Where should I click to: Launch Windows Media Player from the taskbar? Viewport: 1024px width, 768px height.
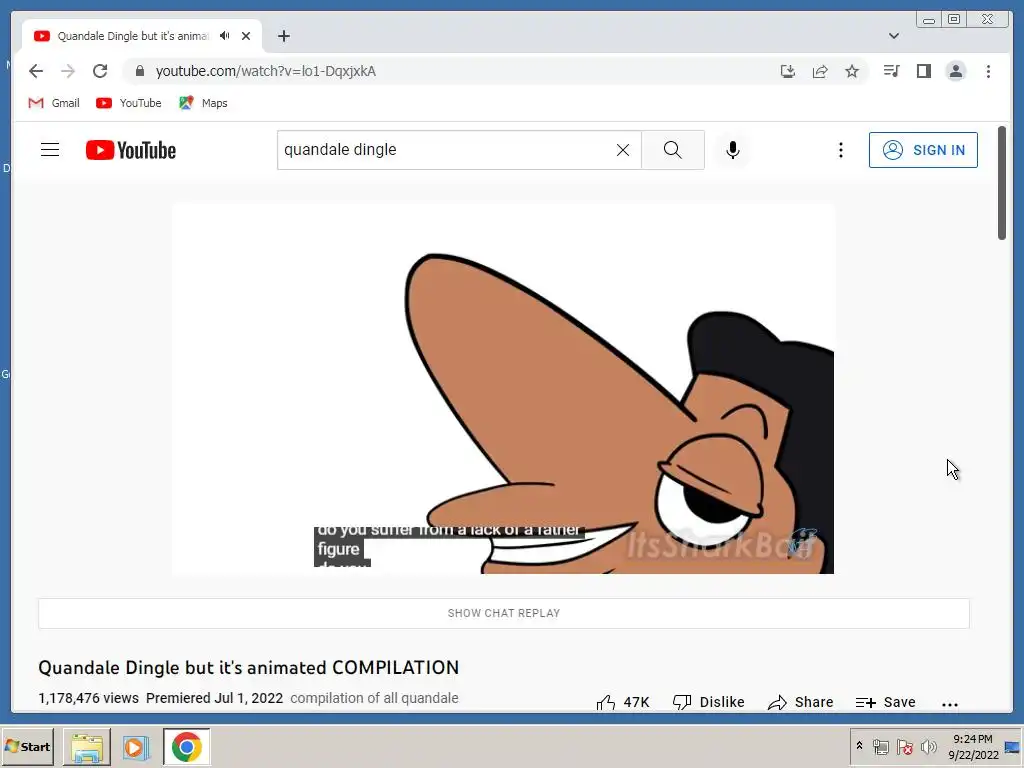[x=136, y=747]
